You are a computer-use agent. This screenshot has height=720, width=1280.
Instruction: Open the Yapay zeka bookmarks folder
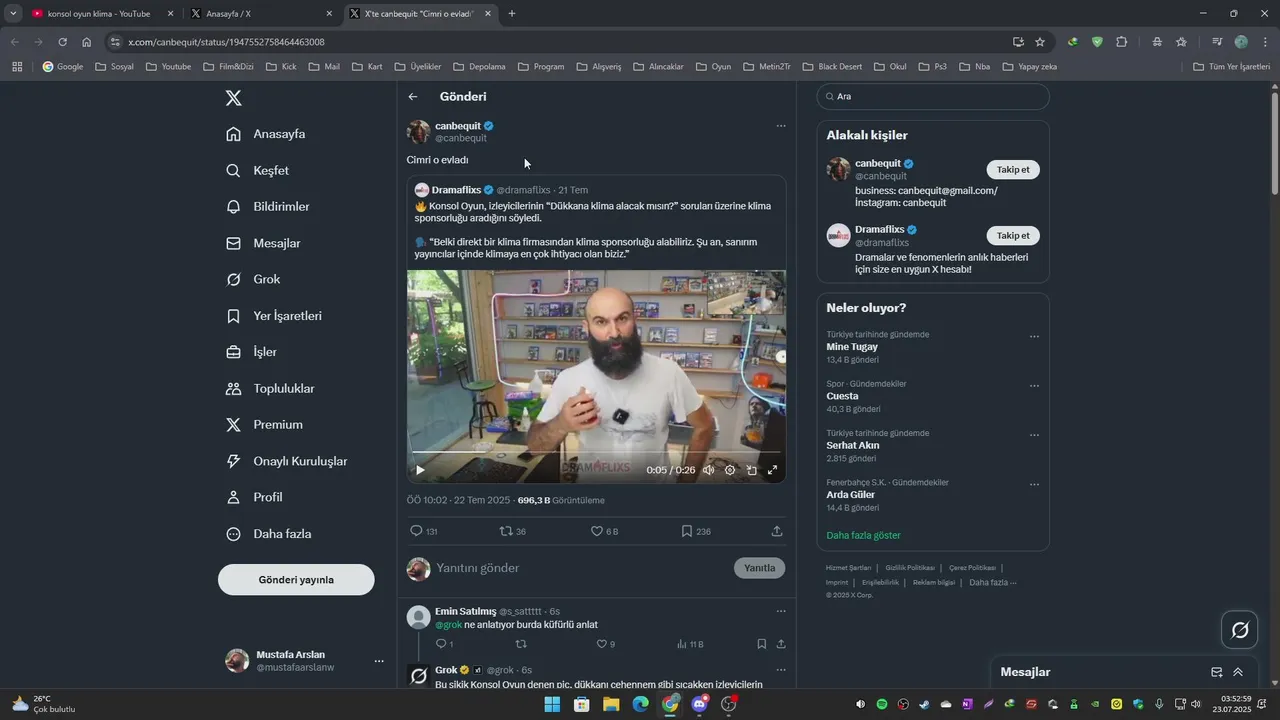coord(1029,67)
